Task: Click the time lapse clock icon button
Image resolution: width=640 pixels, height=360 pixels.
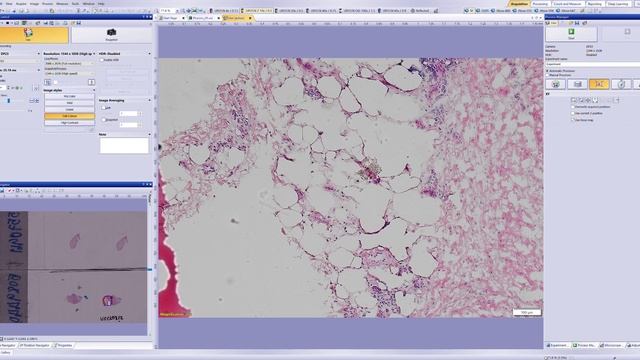Action: (x=621, y=84)
